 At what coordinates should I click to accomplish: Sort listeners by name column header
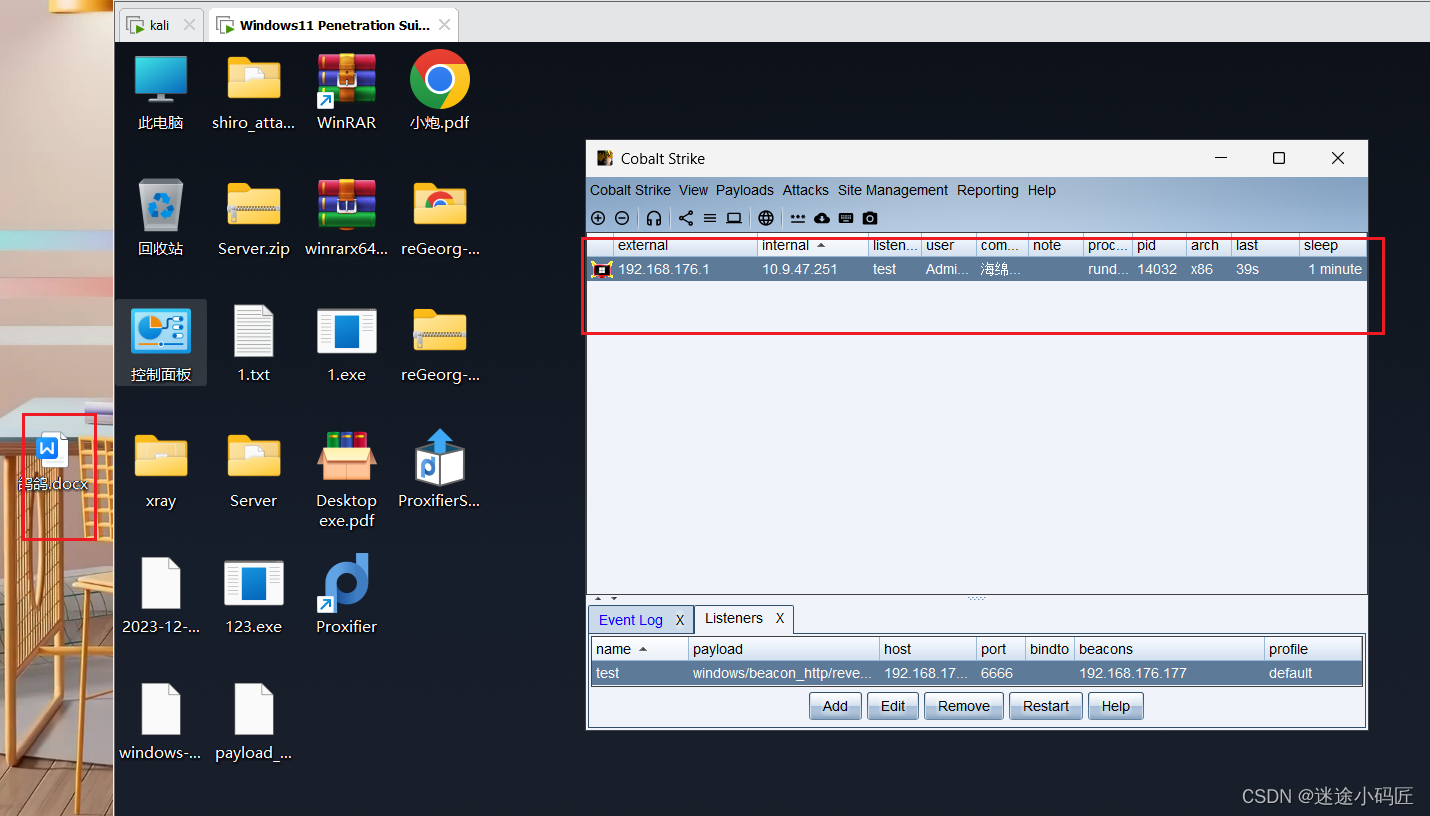click(x=640, y=649)
